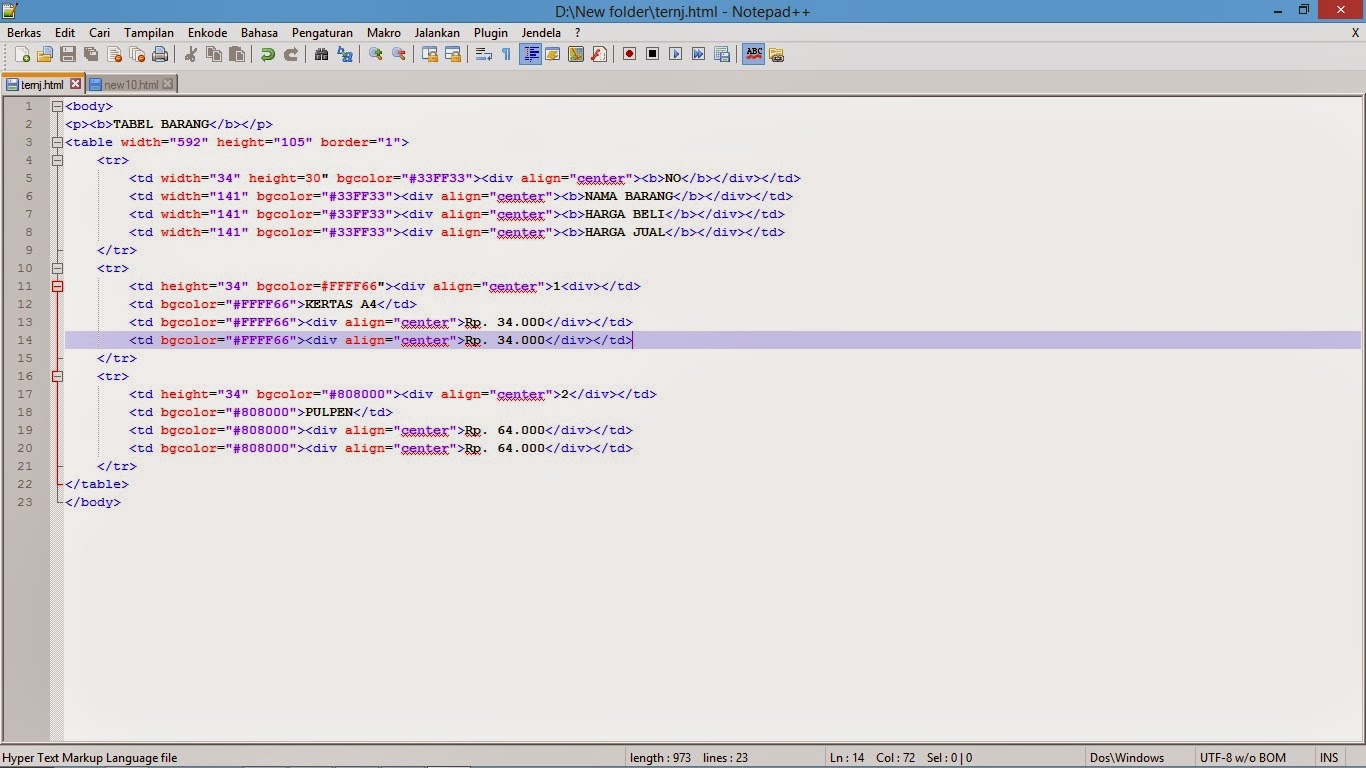Viewport: 1366px width, 768px height.
Task: Save the current file via floppy icon
Action: (68, 54)
